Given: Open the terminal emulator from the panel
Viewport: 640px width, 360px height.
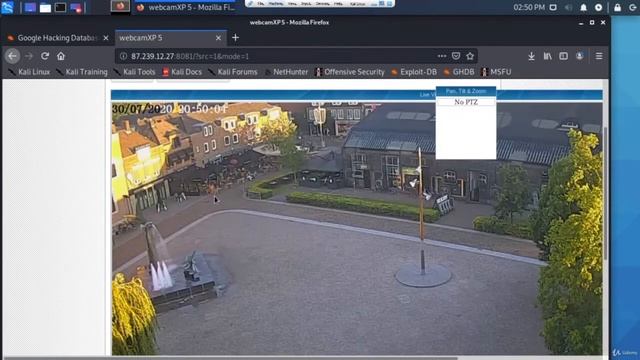Looking at the screenshot, I should [x=60, y=7].
